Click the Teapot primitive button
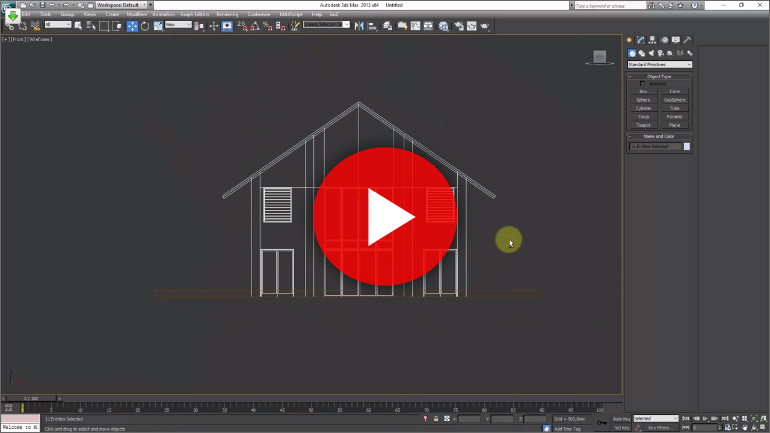Screen dimensions: 770x433 click(x=643, y=125)
